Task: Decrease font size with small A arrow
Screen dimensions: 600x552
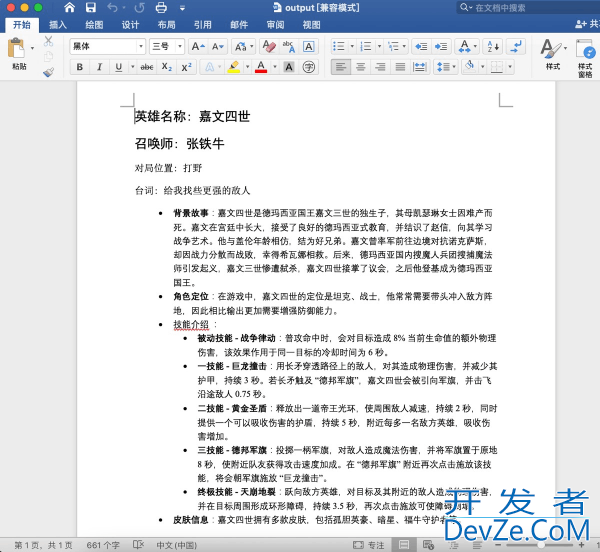Action: (x=218, y=47)
